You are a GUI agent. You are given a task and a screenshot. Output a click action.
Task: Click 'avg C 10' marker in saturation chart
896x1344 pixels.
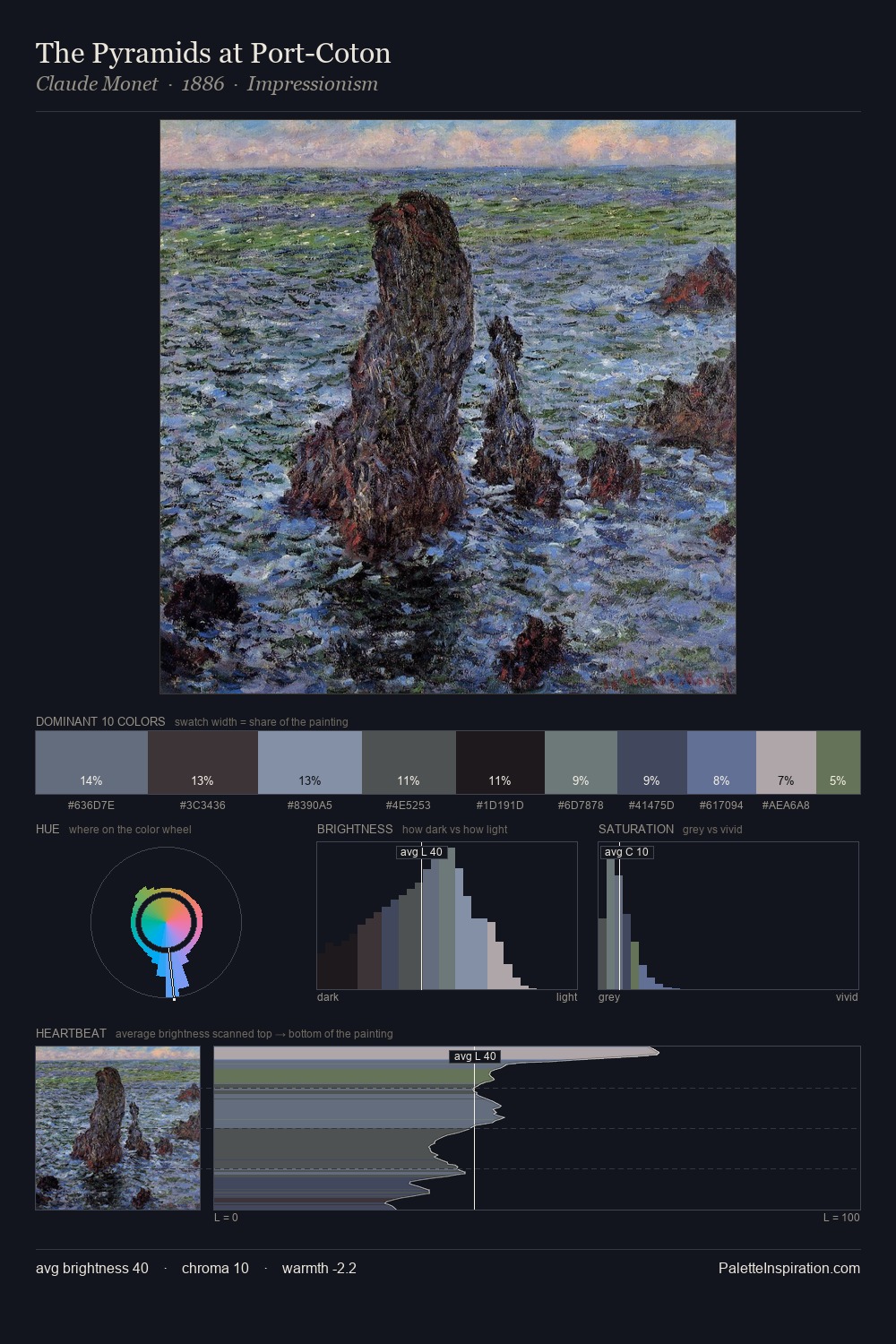(x=626, y=852)
